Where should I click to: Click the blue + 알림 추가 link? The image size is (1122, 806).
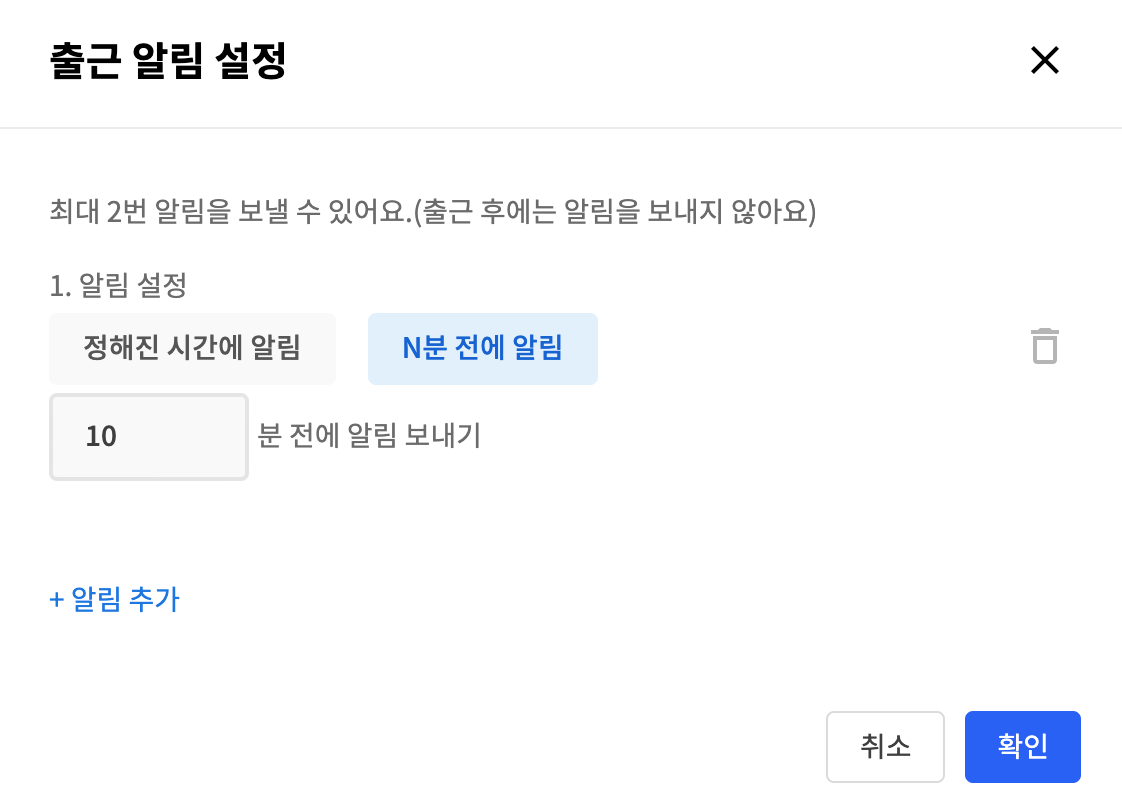click(114, 599)
